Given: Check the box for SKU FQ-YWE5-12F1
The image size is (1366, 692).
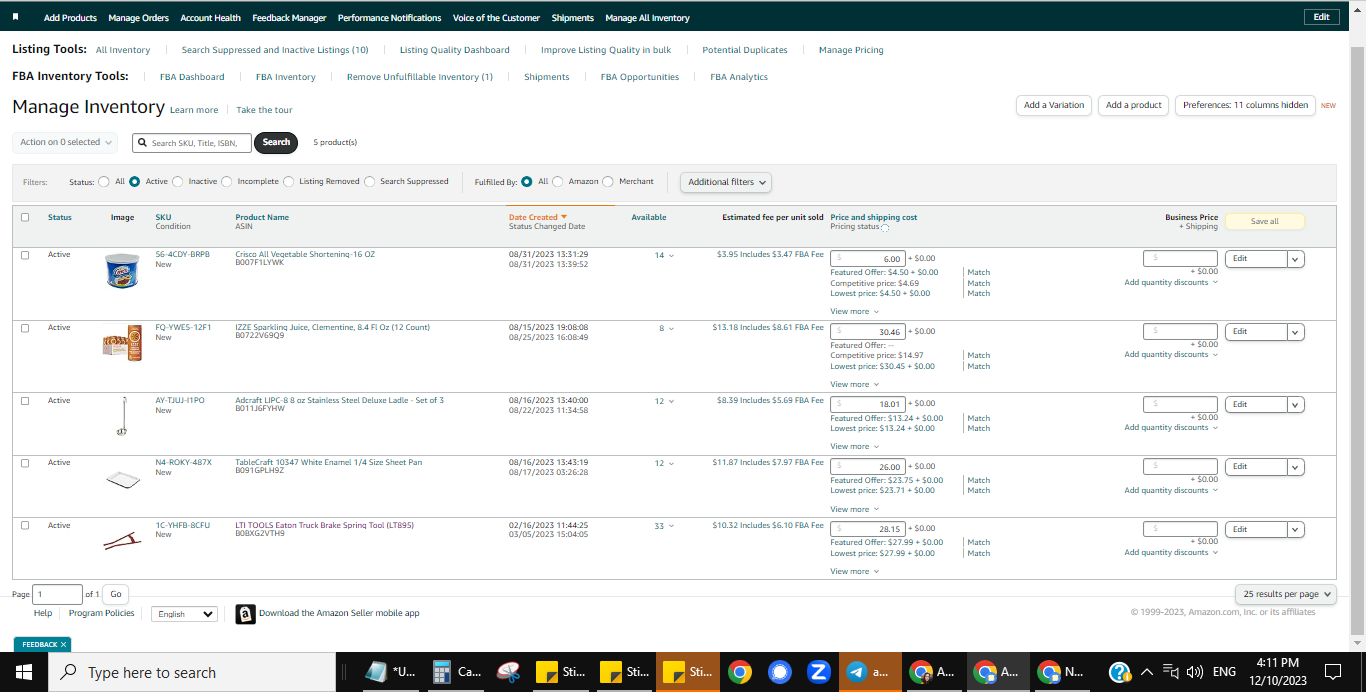Looking at the screenshot, I should (x=25, y=328).
